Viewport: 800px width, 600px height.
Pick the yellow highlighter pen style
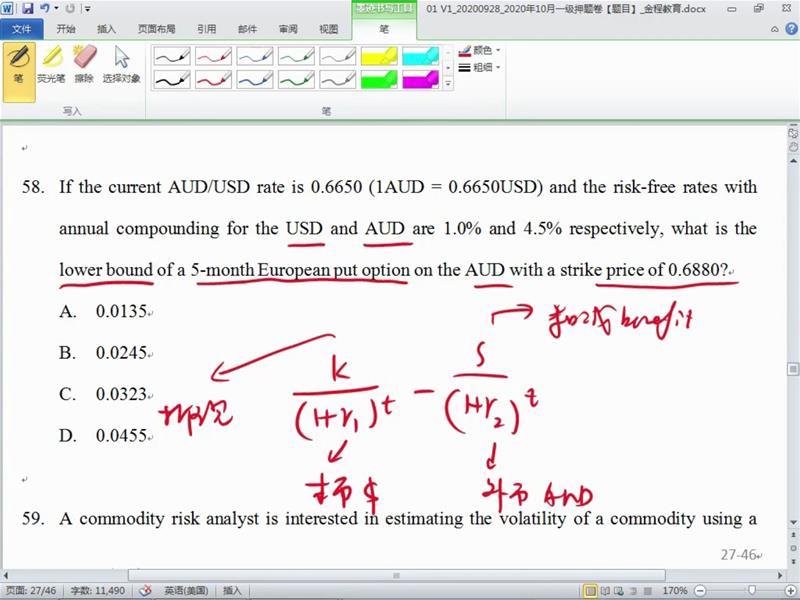point(379,56)
